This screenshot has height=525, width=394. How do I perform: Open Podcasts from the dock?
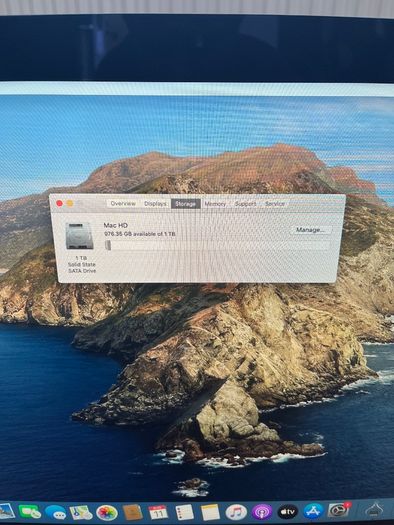pos(262,512)
